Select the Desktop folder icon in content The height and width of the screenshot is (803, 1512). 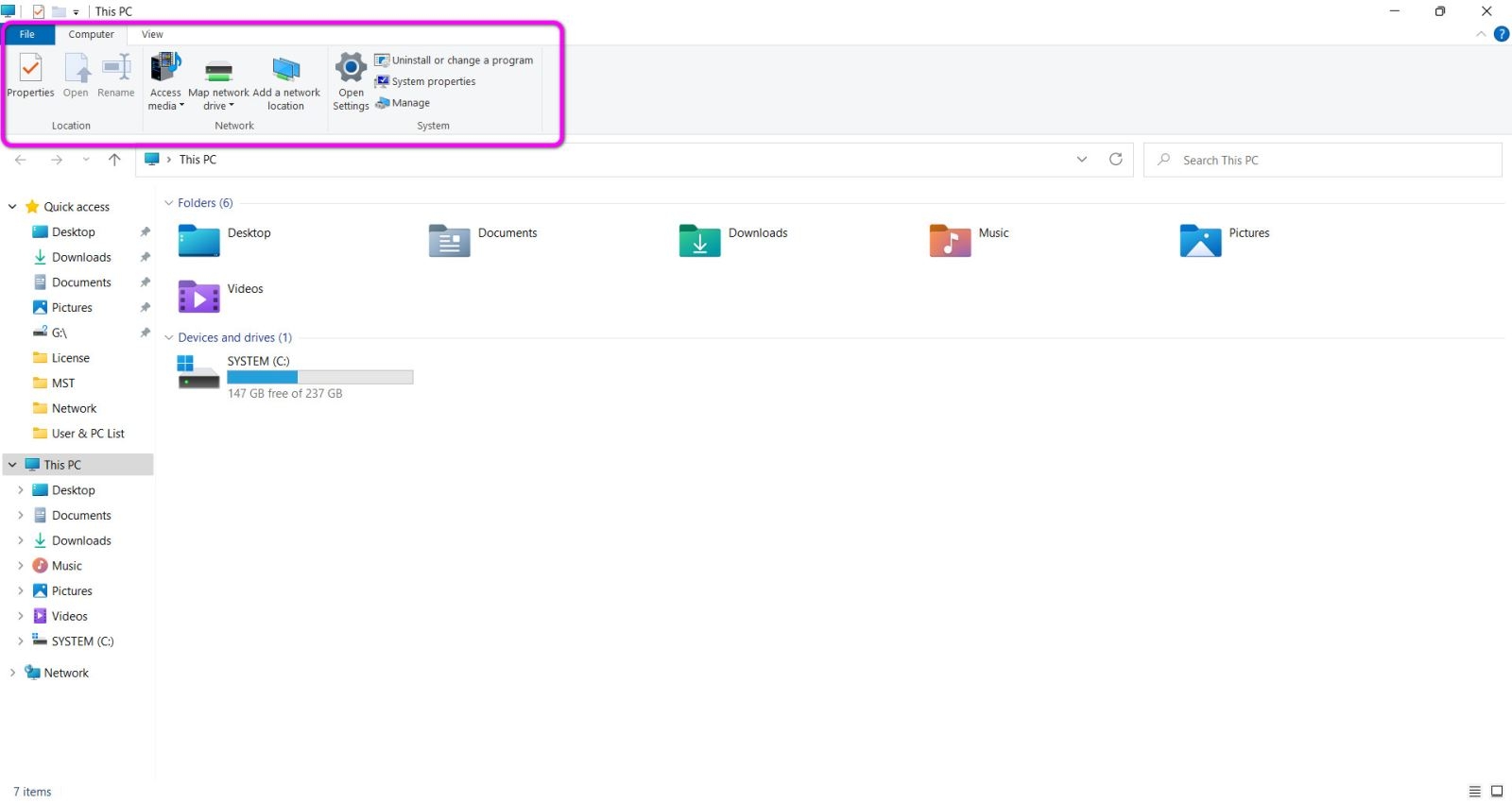[199, 241]
